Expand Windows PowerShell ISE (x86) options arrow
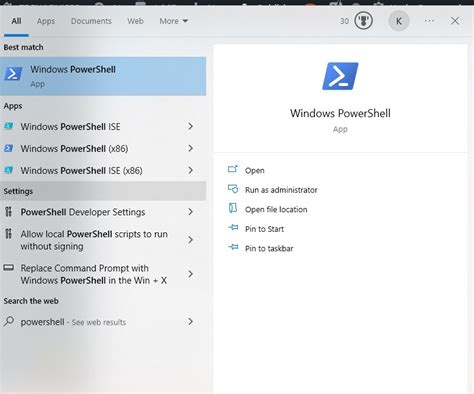This screenshot has height=394, width=474. click(190, 170)
